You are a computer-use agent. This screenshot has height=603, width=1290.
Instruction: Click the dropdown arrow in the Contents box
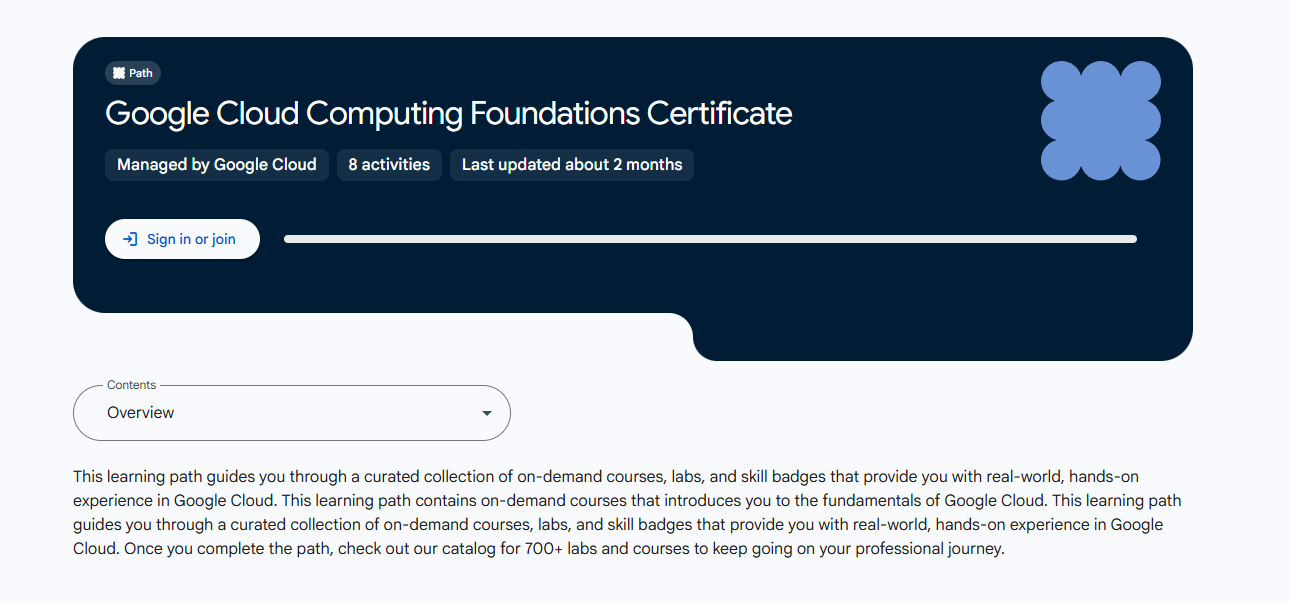coord(487,413)
